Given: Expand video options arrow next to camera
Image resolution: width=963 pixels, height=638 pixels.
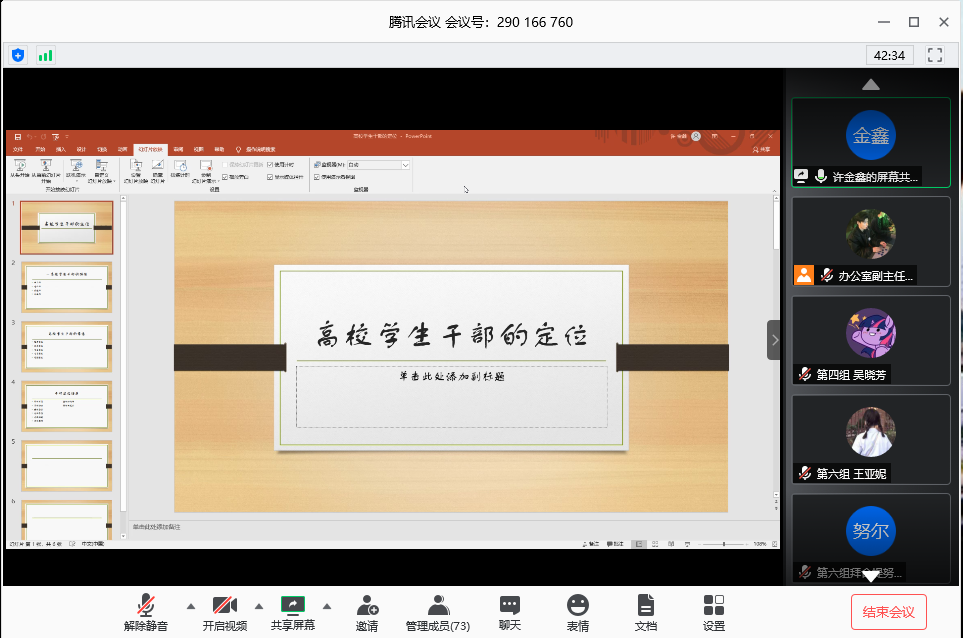Looking at the screenshot, I should coord(258,606).
